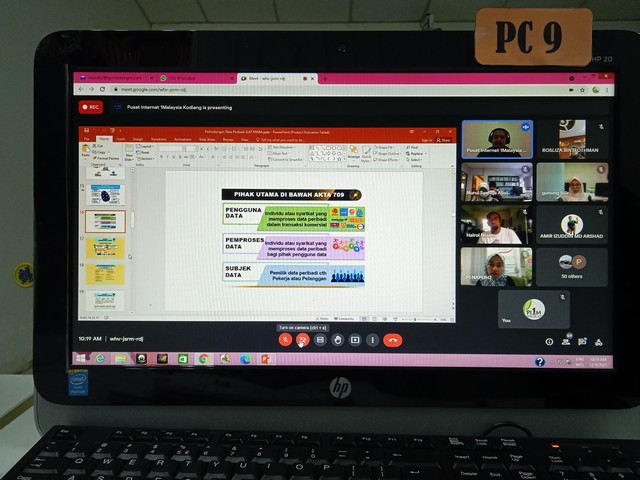Expand the 50 others participant tile

click(x=571, y=267)
